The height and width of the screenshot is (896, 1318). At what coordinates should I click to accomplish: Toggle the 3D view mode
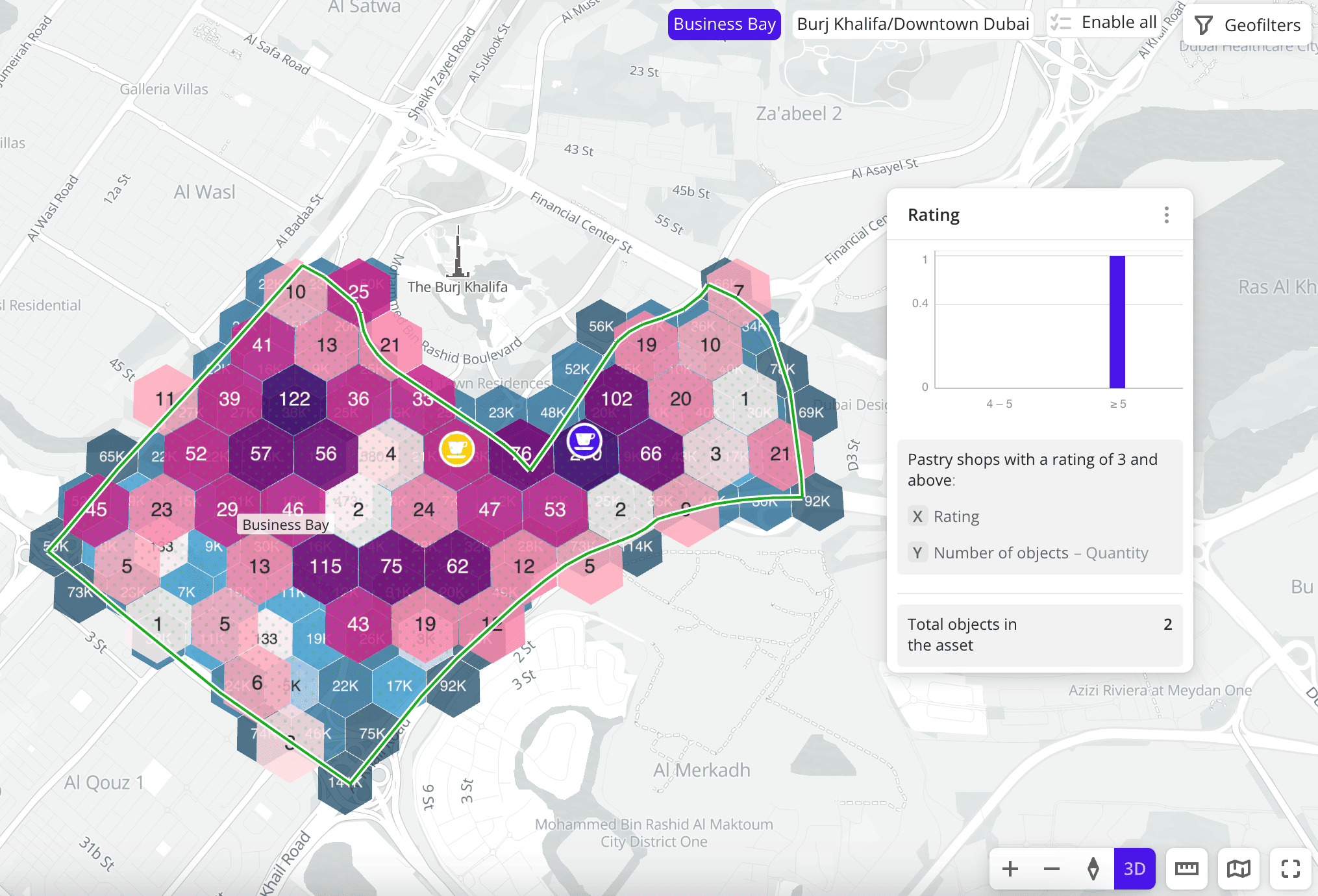(x=1134, y=869)
